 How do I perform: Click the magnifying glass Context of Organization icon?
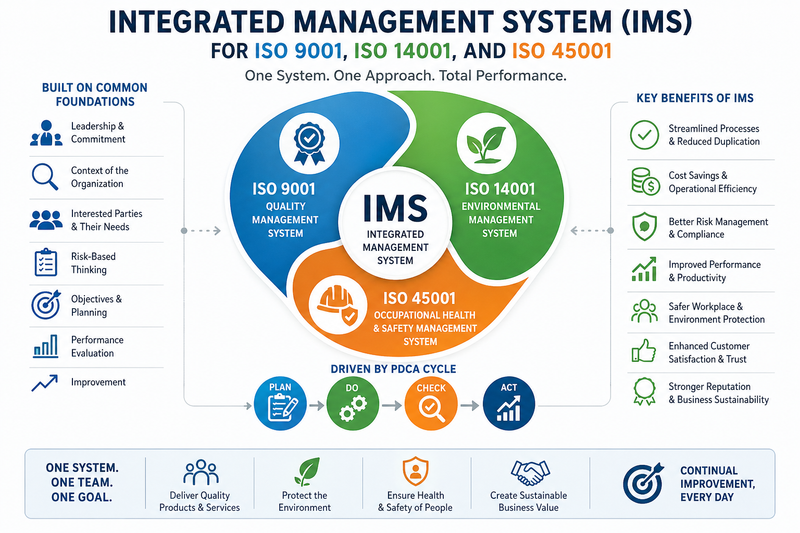coord(45,176)
